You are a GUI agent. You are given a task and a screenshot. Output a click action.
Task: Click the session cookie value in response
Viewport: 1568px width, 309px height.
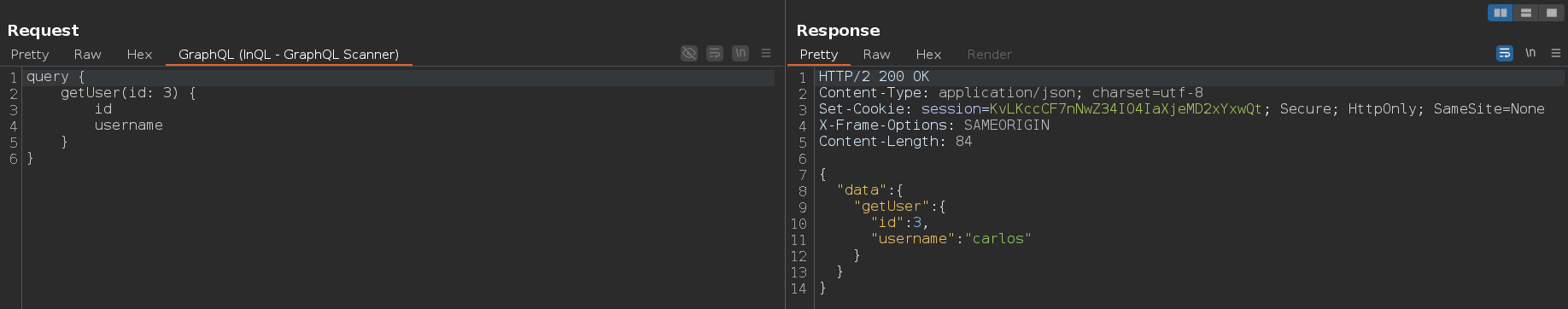(x=1126, y=108)
